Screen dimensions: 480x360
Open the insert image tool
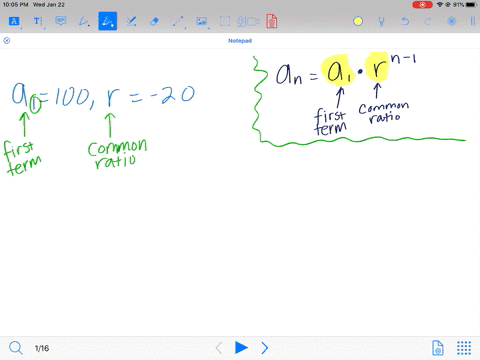(x=202, y=21)
